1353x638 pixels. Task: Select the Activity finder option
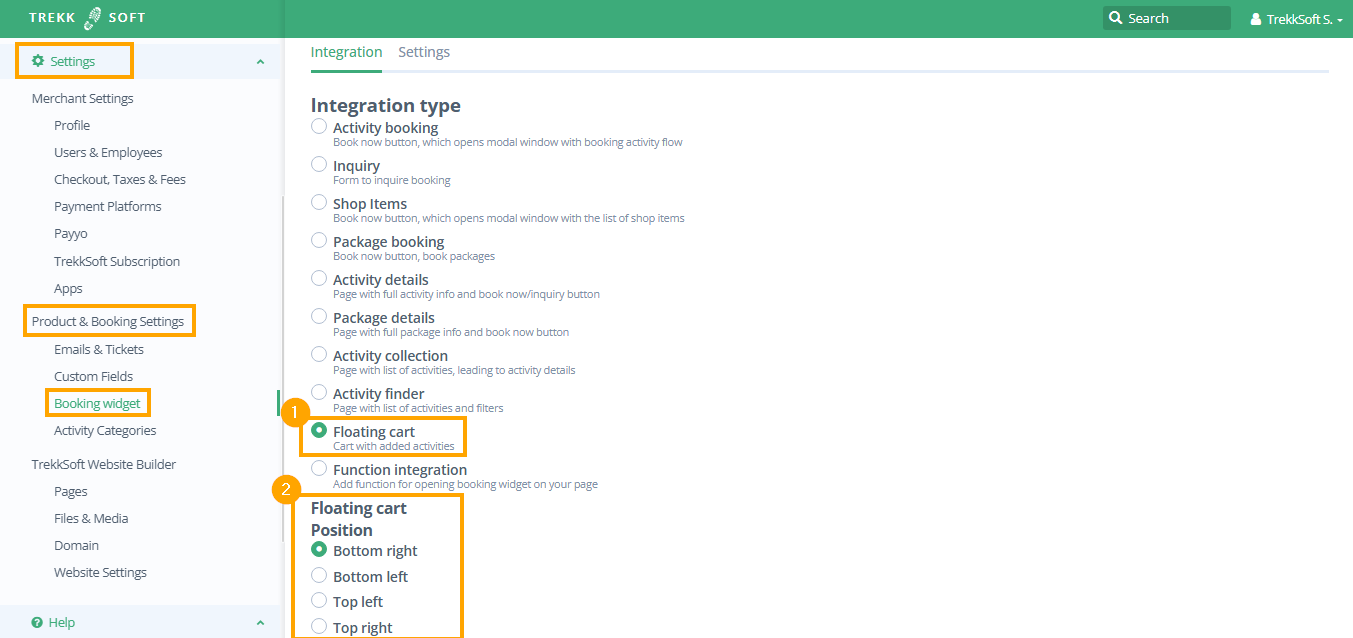pyautogui.click(x=319, y=392)
